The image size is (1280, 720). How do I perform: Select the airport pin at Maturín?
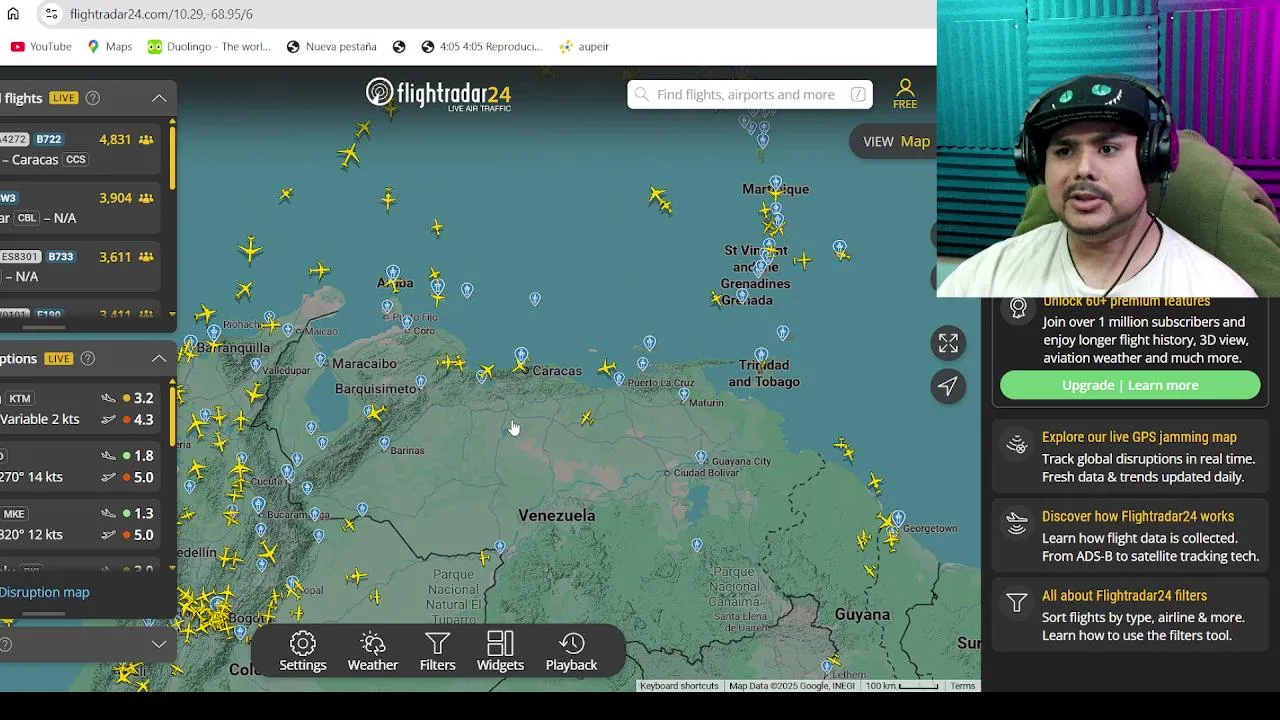(x=684, y=394)
